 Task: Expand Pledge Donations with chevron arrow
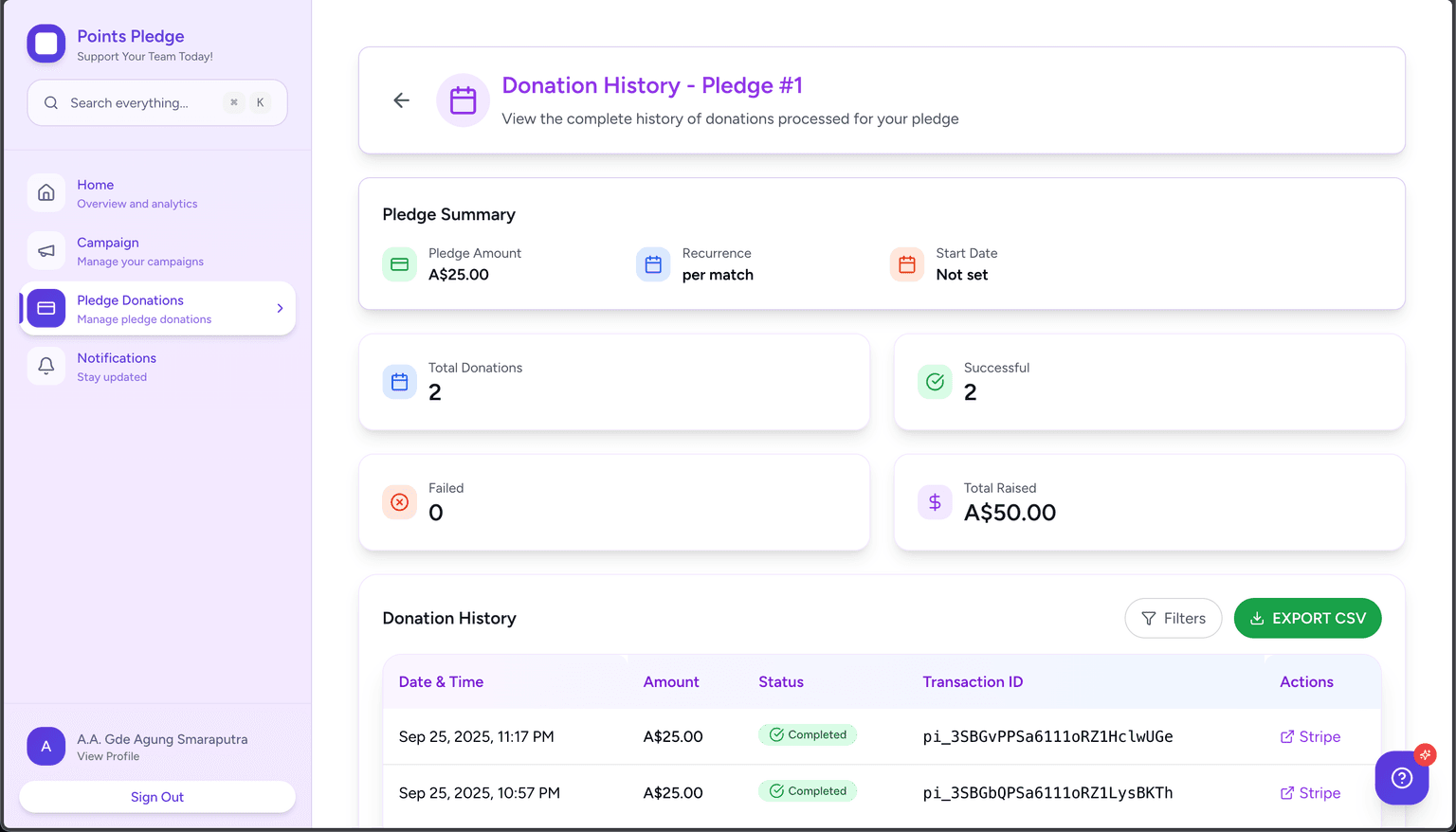[280, 308]
